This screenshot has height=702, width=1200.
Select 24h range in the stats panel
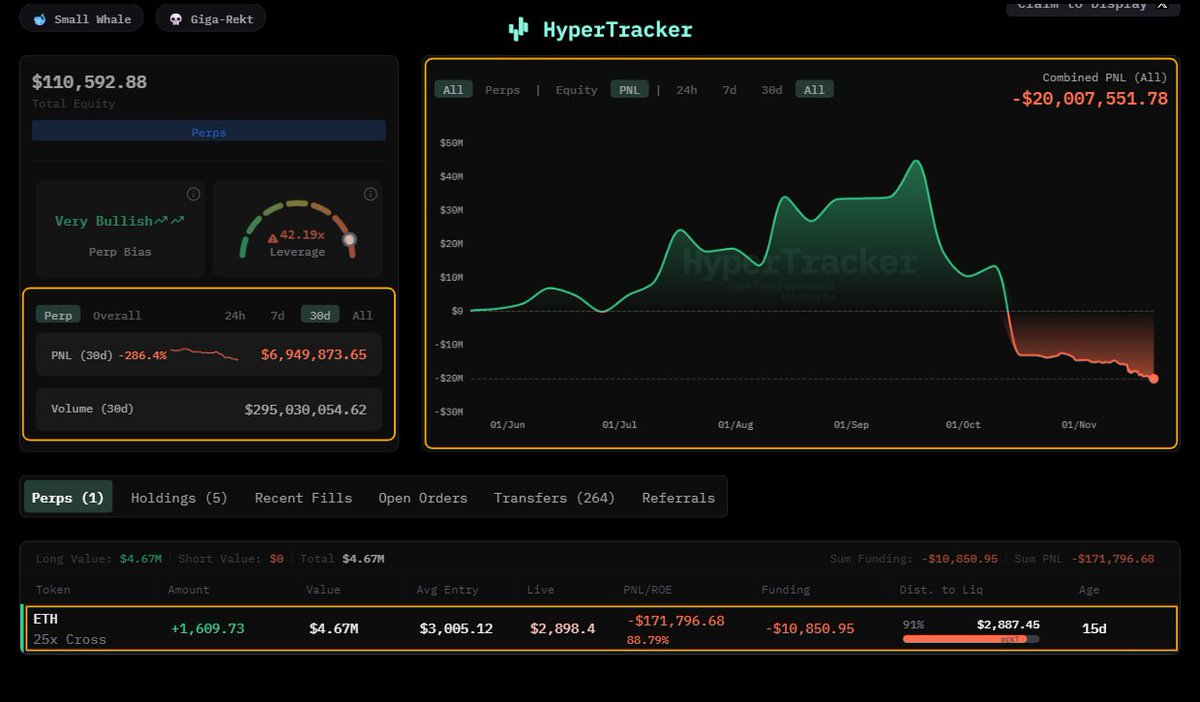235,315
